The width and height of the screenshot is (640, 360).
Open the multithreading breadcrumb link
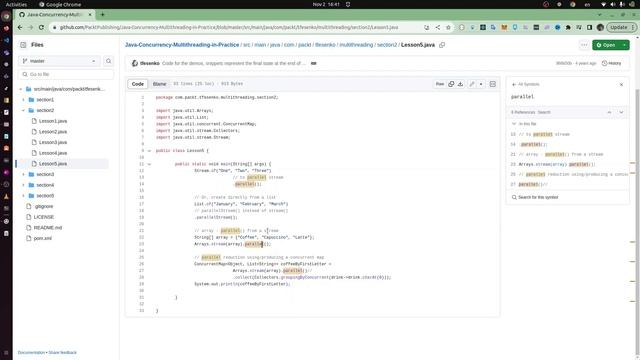pos(356,45)
